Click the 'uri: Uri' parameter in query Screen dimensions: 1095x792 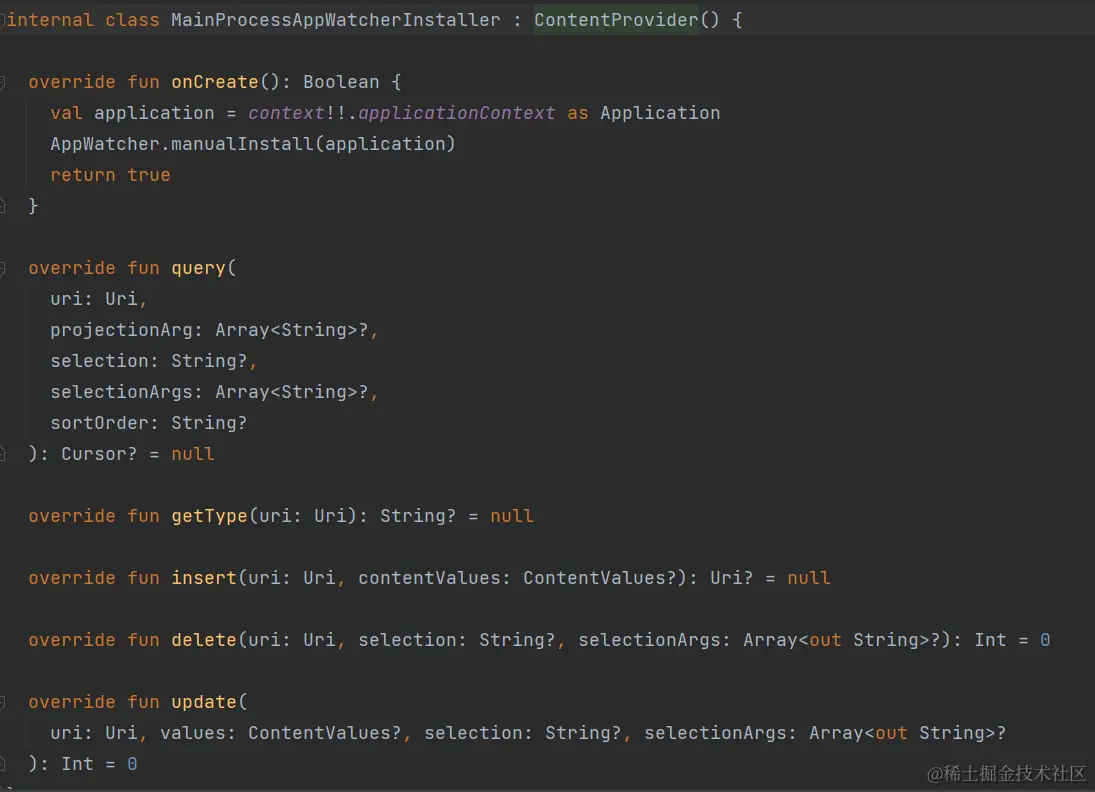pyautogui.click(x=94, y=299)
